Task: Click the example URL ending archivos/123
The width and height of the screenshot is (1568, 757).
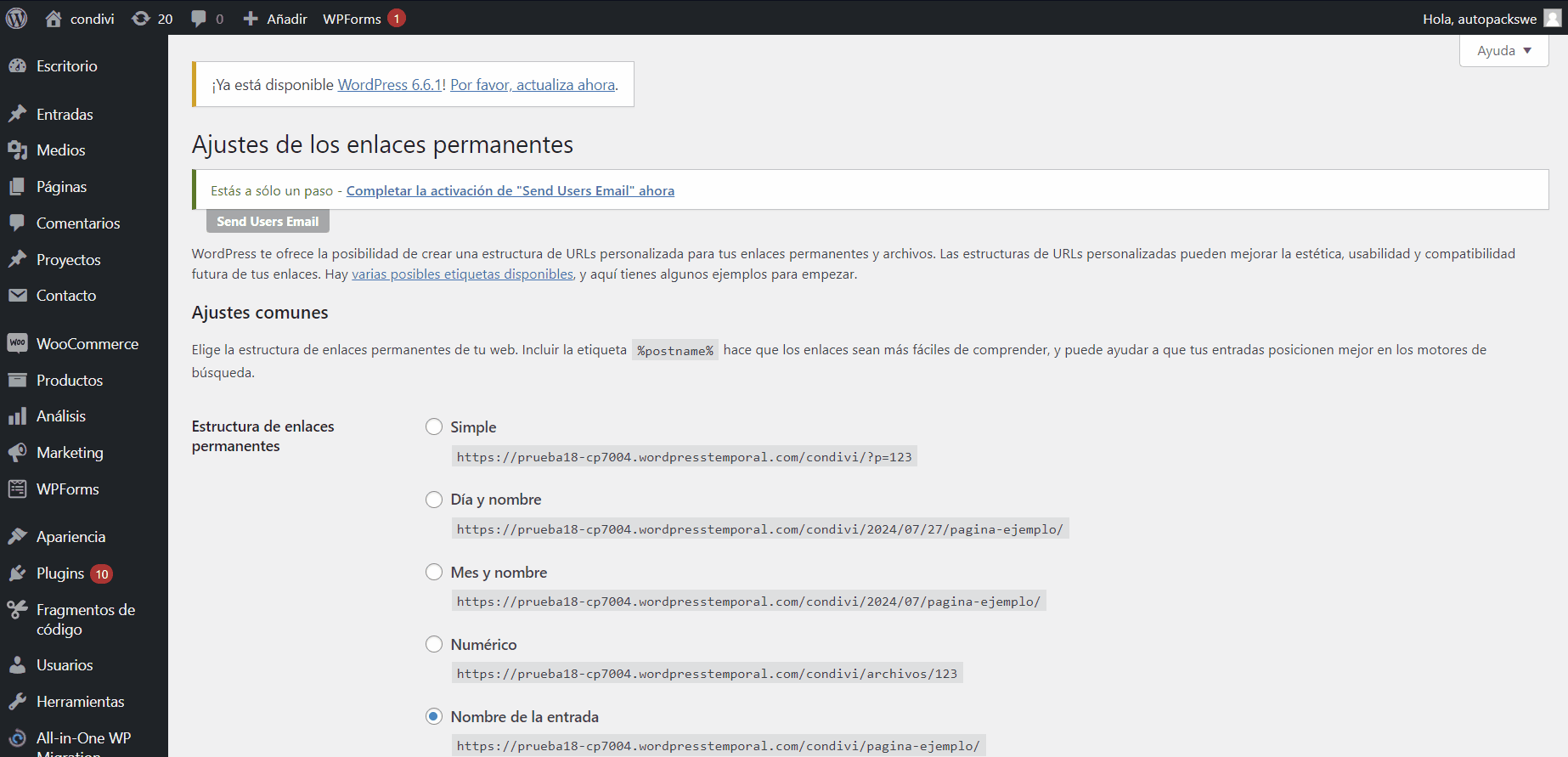Action: click(x=707, y=674)
